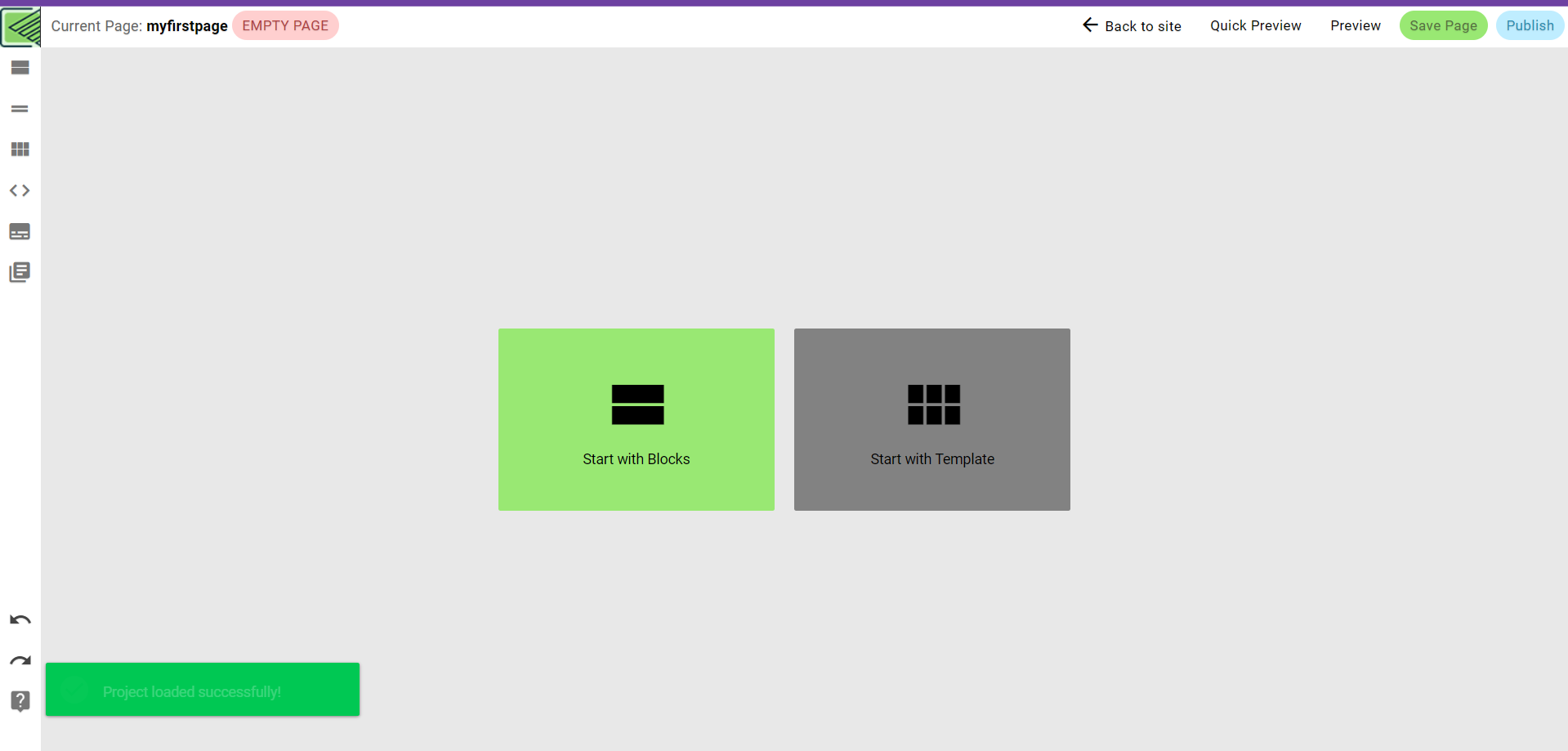The image size is (1568, 751).
Task: Open Quick Preview
Action: (1255, 25)
